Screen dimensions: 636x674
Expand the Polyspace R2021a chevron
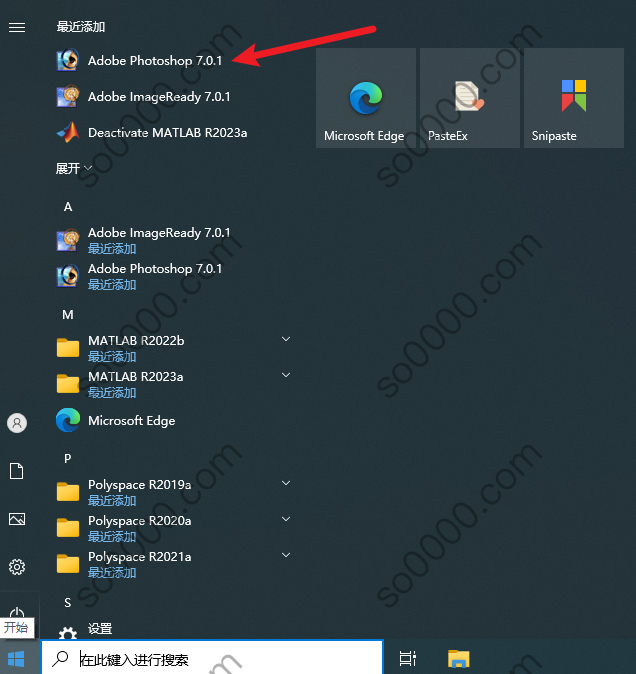tap(286, 555)
